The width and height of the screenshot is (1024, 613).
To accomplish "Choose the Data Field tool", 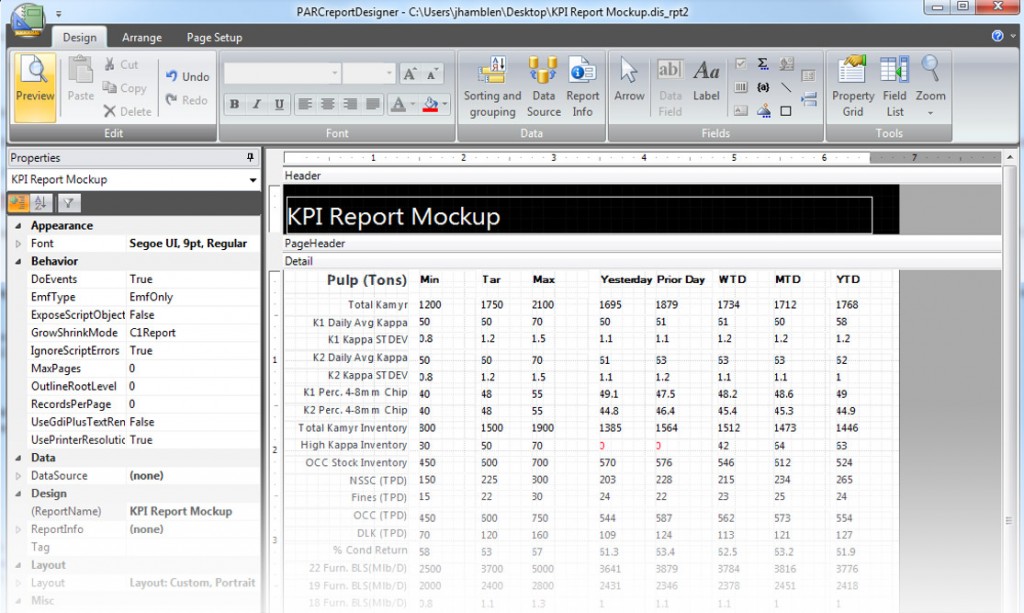I will click(670, 87).
